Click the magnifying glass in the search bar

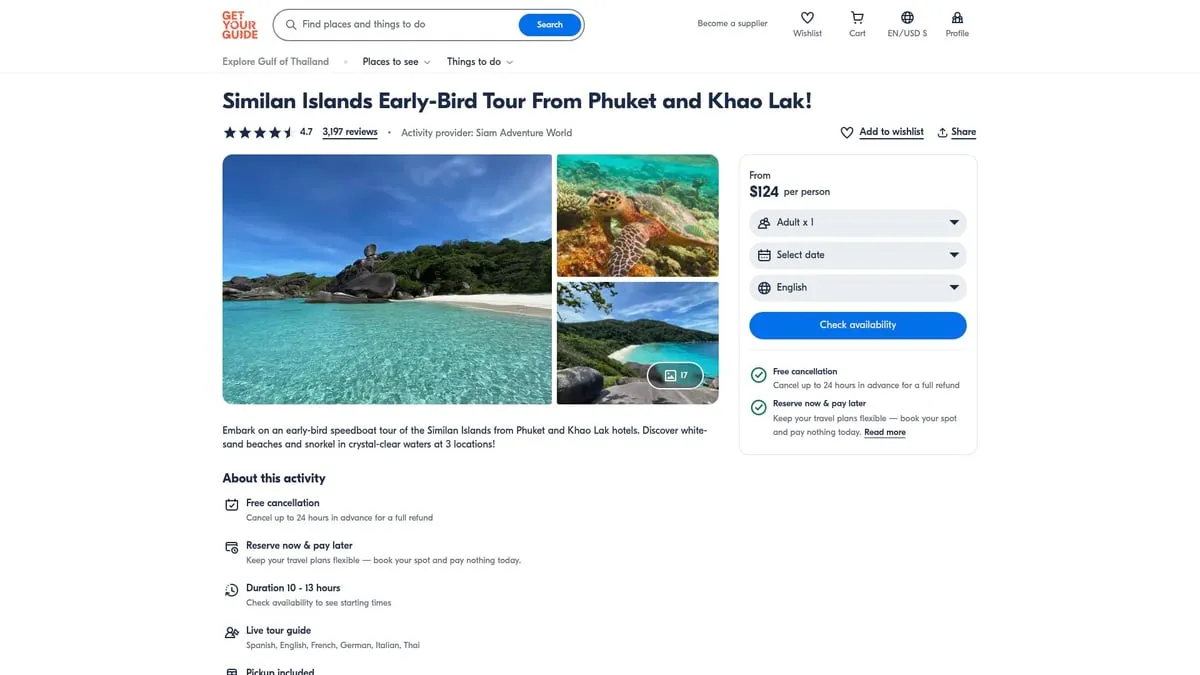pos(290,24)
